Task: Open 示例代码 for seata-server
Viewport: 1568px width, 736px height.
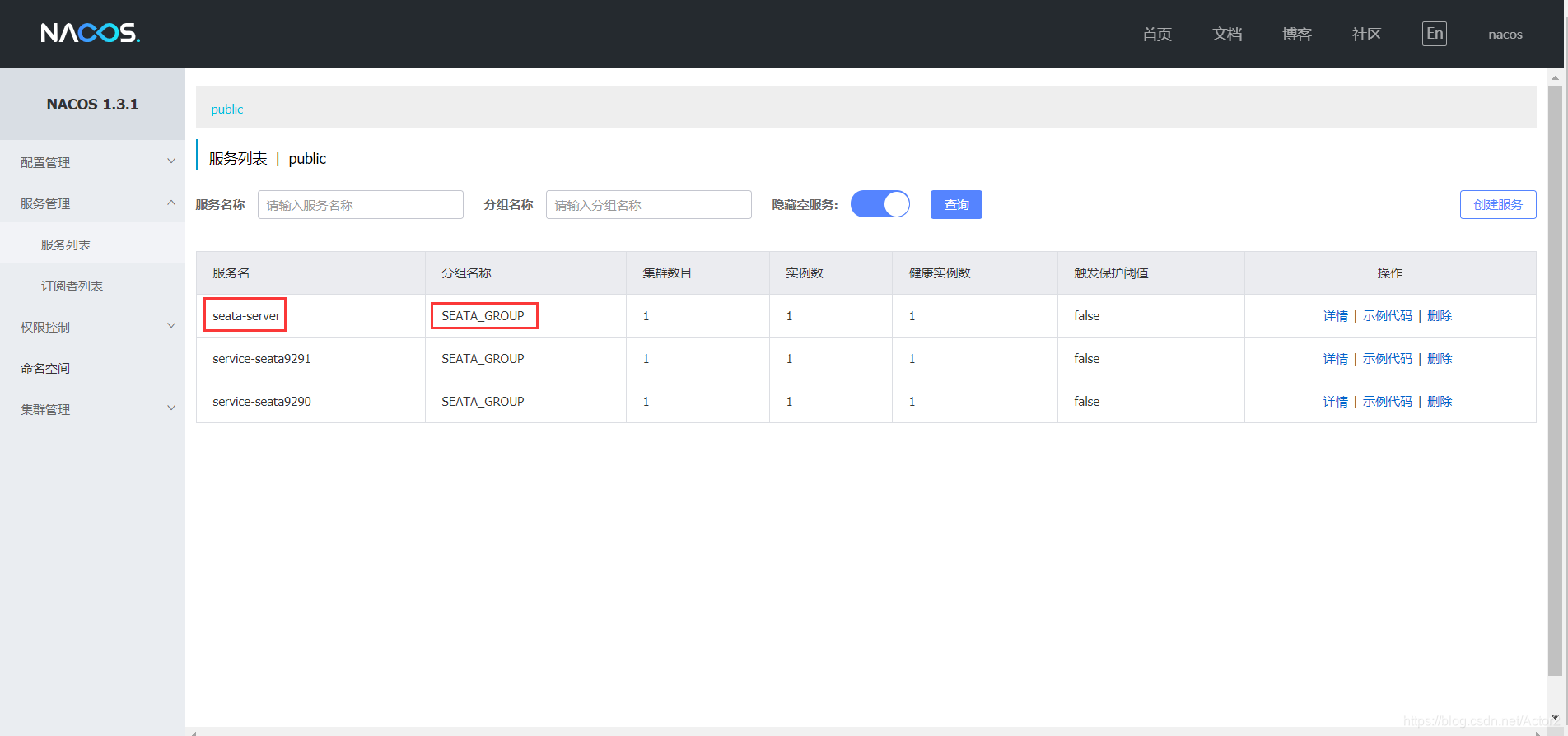Action: coord(1388,316)
